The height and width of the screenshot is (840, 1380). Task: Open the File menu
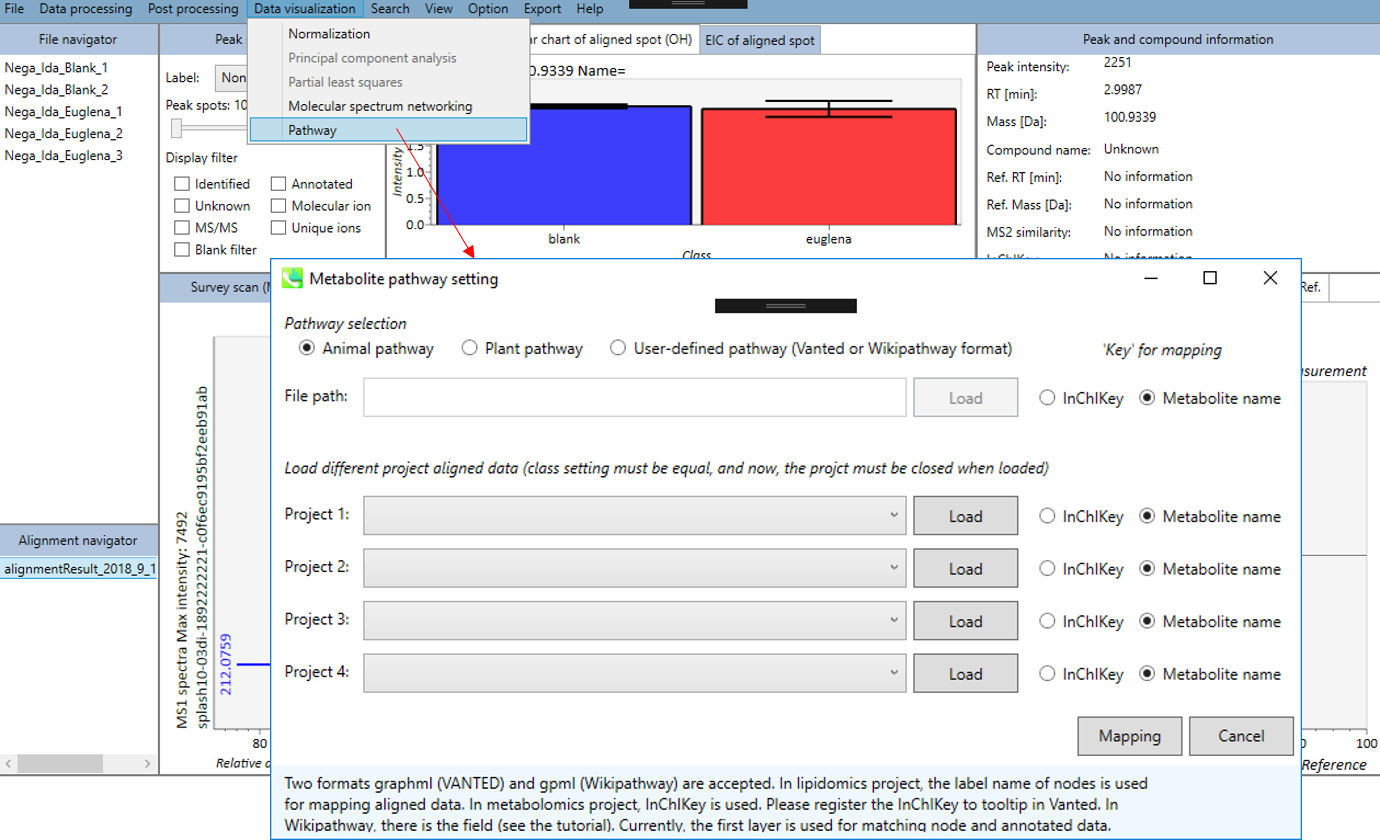point(15,9)
